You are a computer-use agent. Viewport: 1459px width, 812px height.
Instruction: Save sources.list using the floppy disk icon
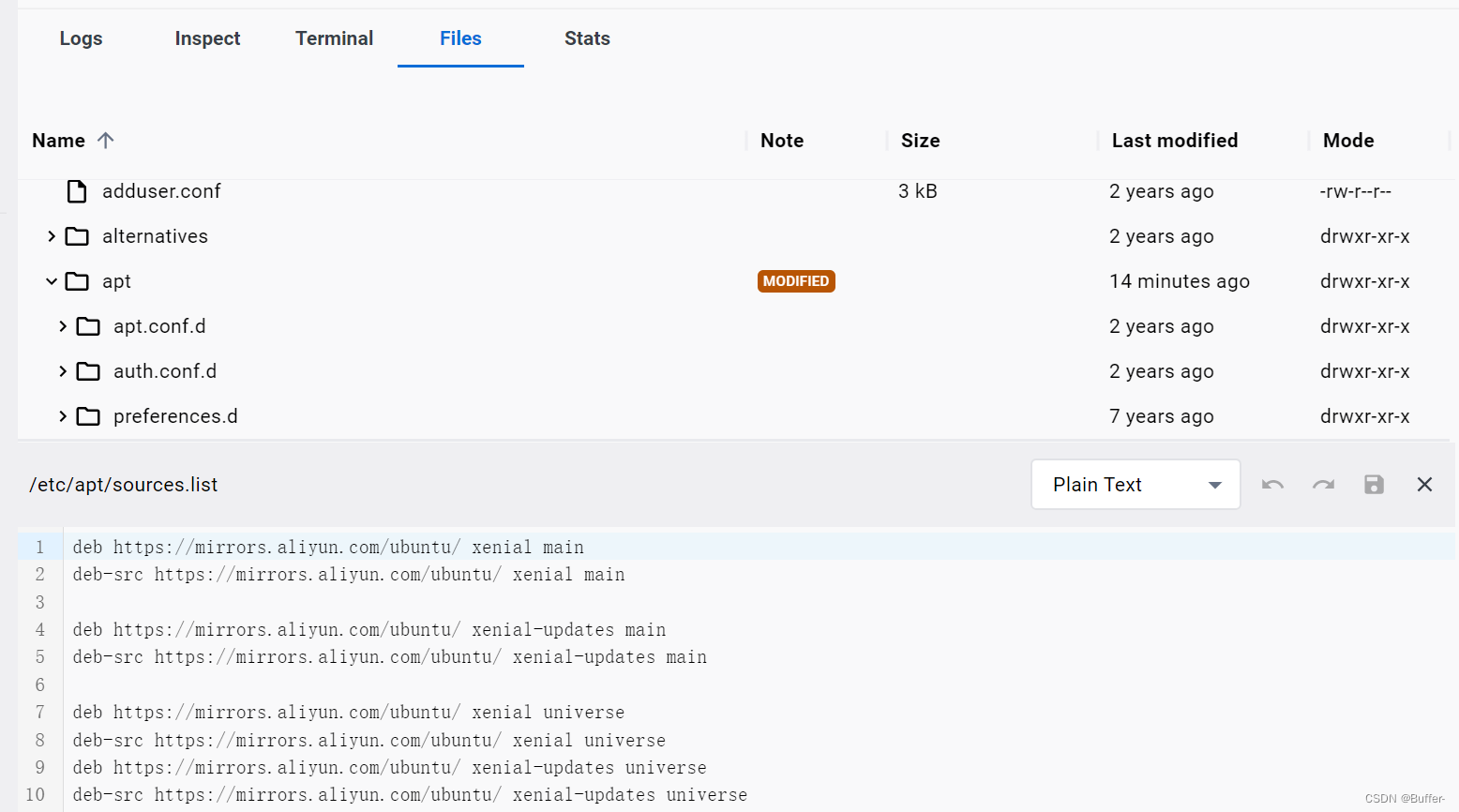1374,484
